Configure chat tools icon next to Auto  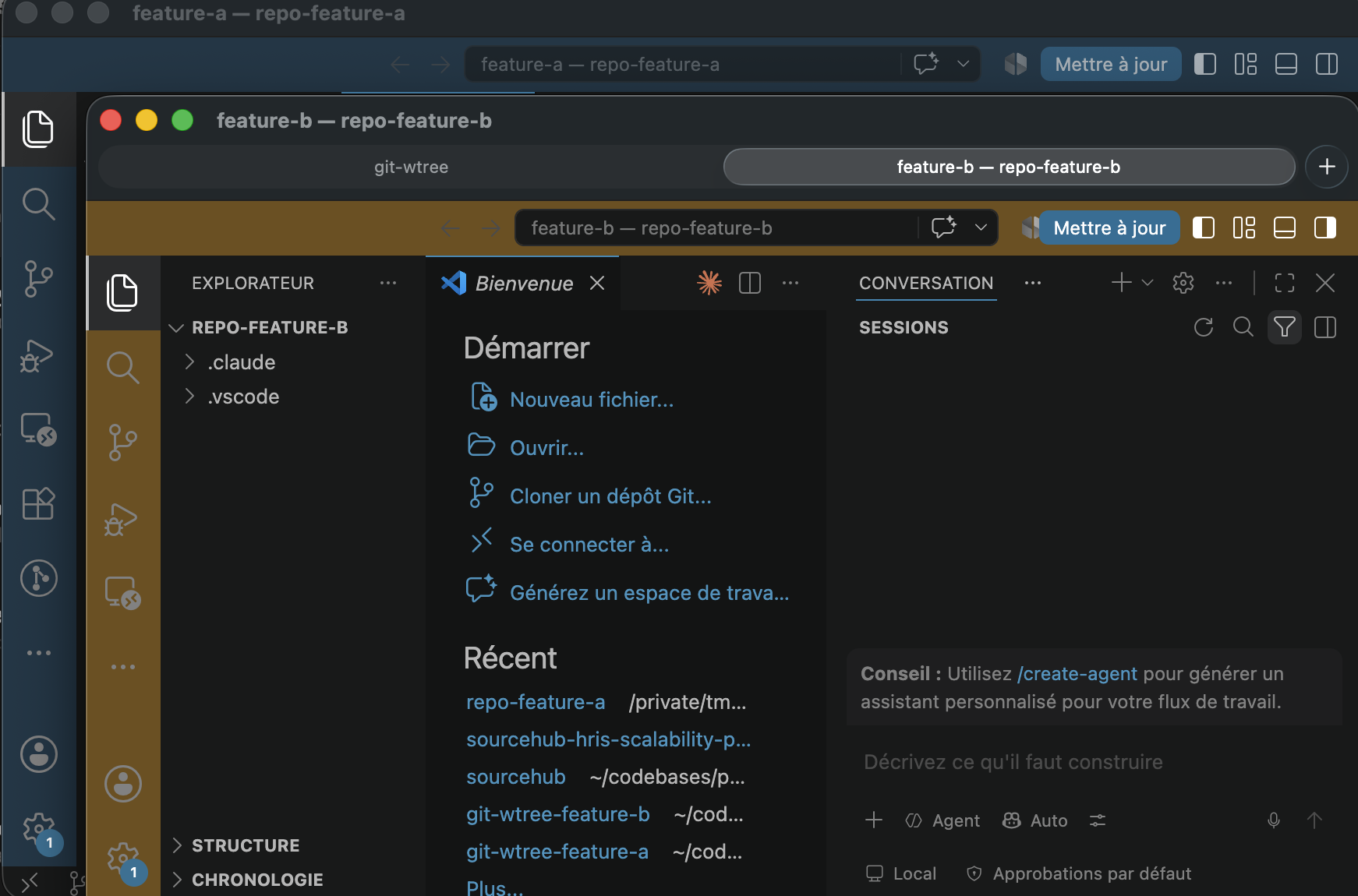click(x=1098, y=820)
